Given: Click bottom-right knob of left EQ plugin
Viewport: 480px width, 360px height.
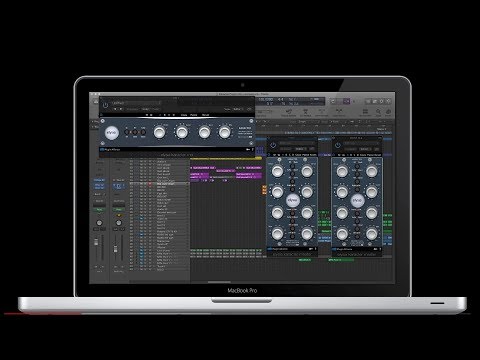Looking at the screenshot, I should click(x=307, y=234).
